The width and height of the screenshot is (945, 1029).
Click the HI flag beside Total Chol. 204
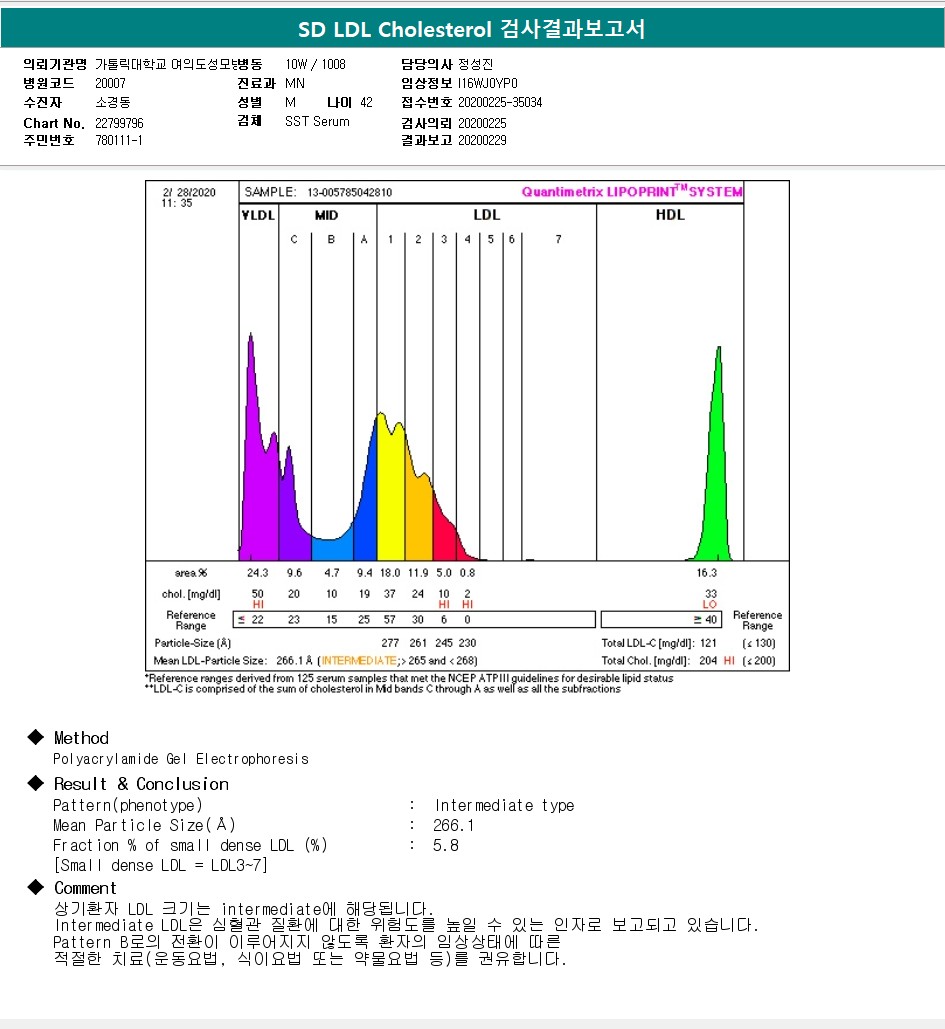pos(728,661)
